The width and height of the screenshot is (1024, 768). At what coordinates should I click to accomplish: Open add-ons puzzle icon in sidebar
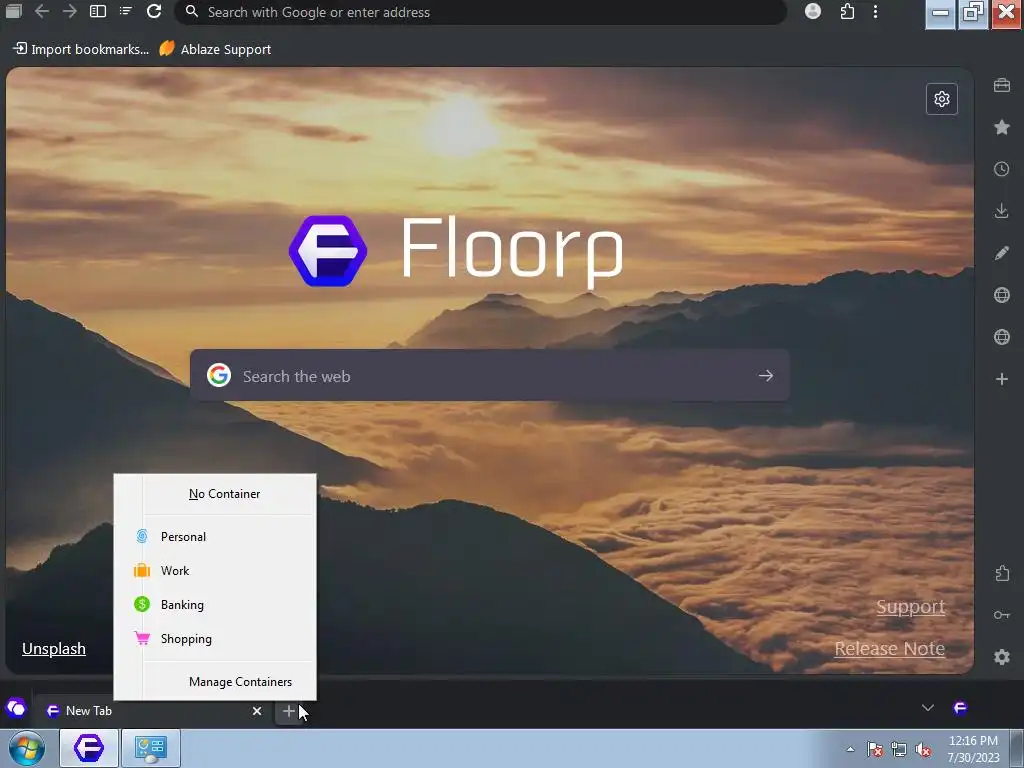click(x=1002, y=573)
